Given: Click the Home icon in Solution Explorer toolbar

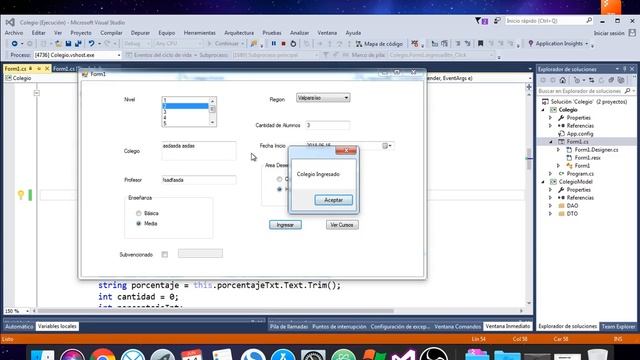Looking at the screenshot, I should click(x=562, y=80).
